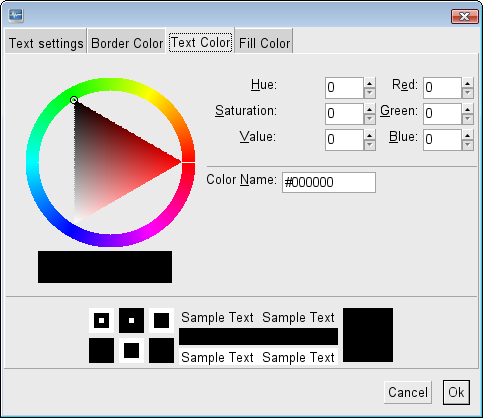
Task: Click the application icon in title bar
Action: pos(16,15)
